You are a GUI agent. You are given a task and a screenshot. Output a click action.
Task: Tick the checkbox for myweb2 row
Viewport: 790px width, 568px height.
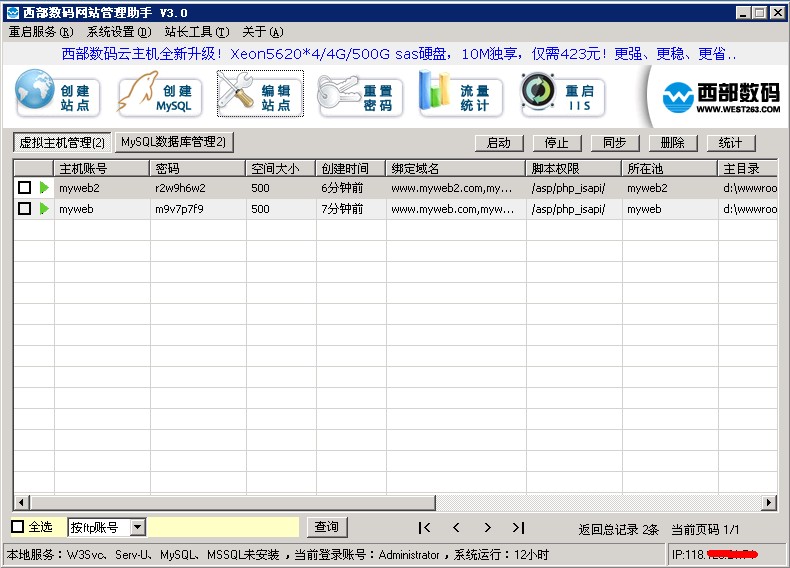(x=24, y=188)
